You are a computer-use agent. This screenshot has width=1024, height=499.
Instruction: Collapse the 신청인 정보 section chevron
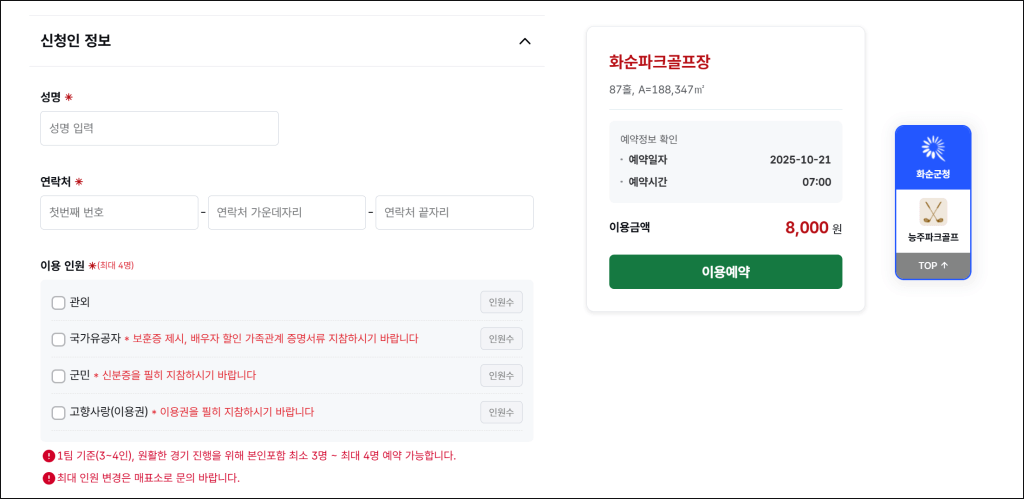tap(525, 41)
